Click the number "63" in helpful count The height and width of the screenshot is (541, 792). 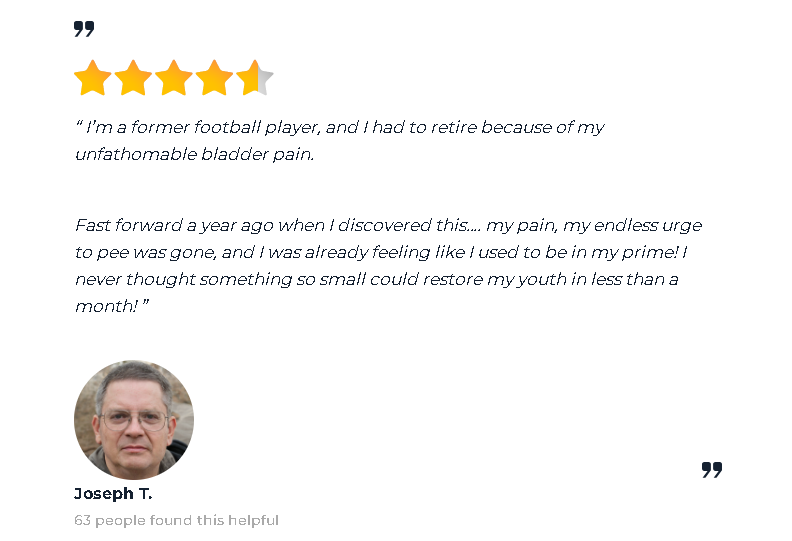(x=83, y=520)
